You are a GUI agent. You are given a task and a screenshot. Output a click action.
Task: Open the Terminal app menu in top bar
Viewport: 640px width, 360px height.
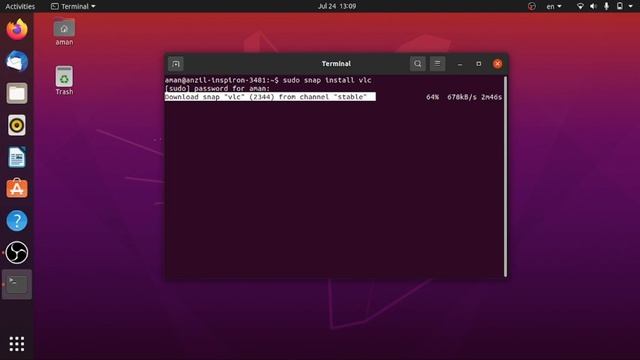(73, 6)
